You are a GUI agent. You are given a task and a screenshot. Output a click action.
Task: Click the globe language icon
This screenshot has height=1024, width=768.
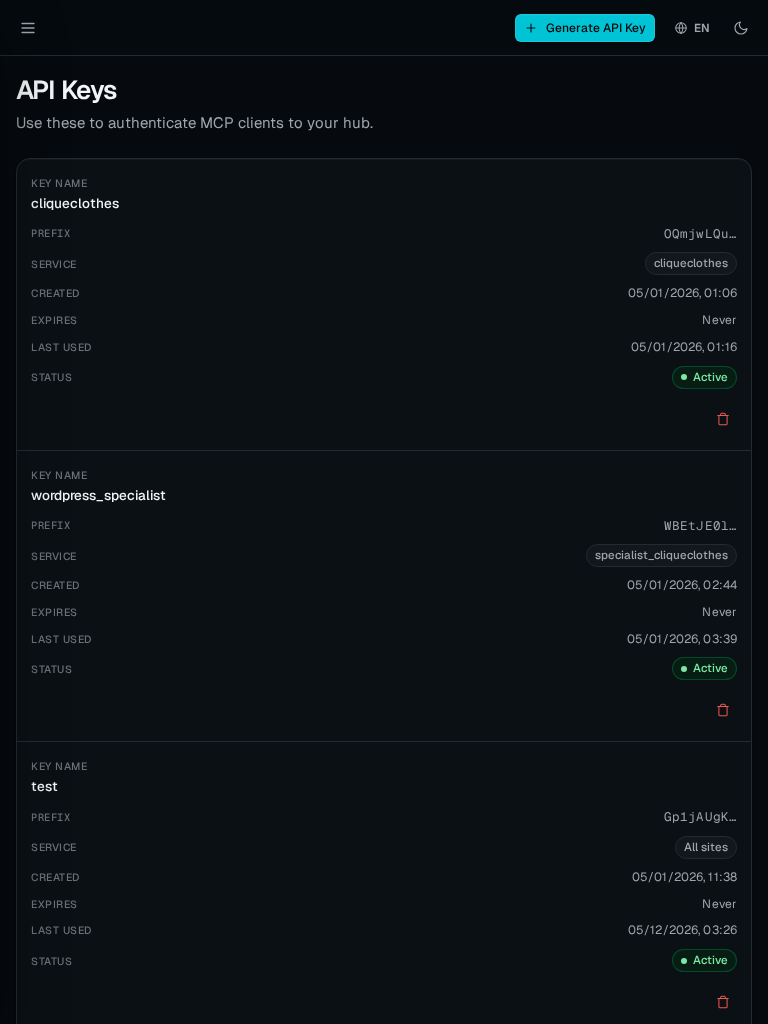[x=680, y=28]
